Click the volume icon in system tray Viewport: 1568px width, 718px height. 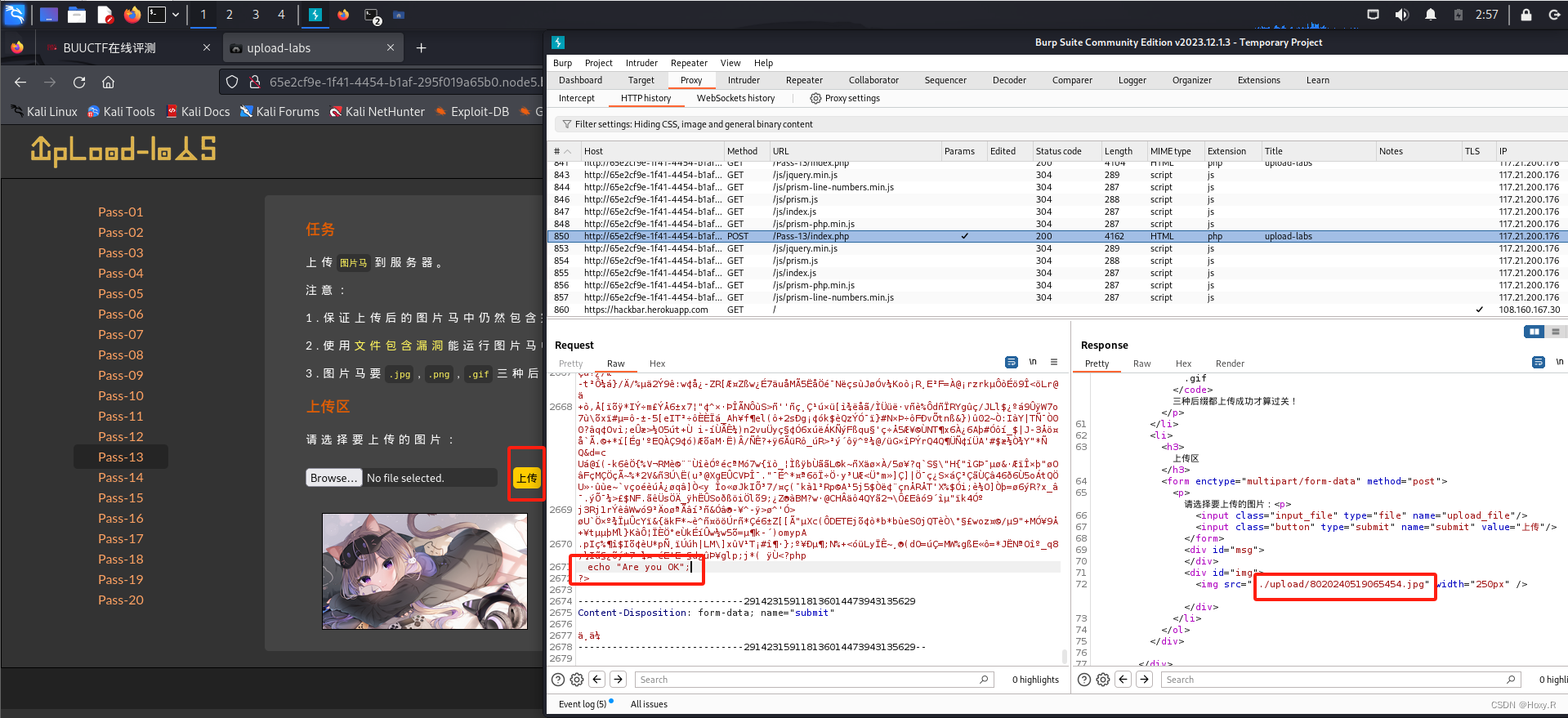[1402, 15]
